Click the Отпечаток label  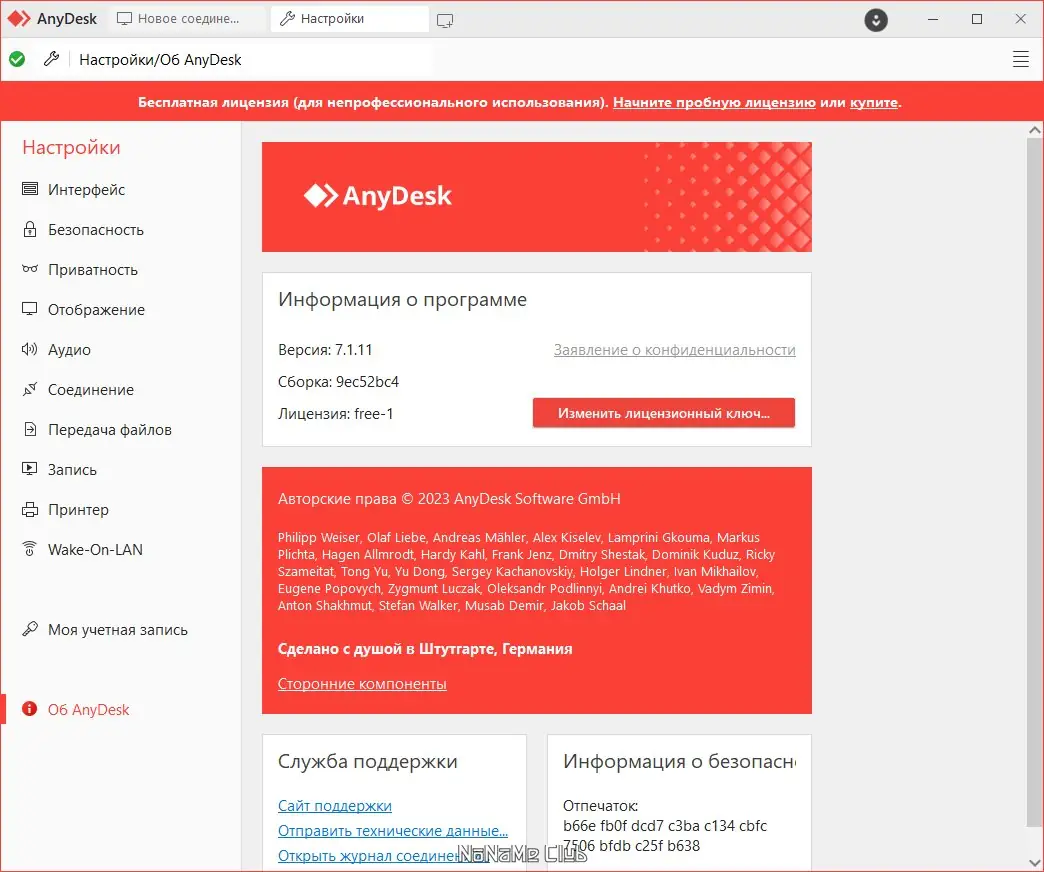[x=601, y=805]
